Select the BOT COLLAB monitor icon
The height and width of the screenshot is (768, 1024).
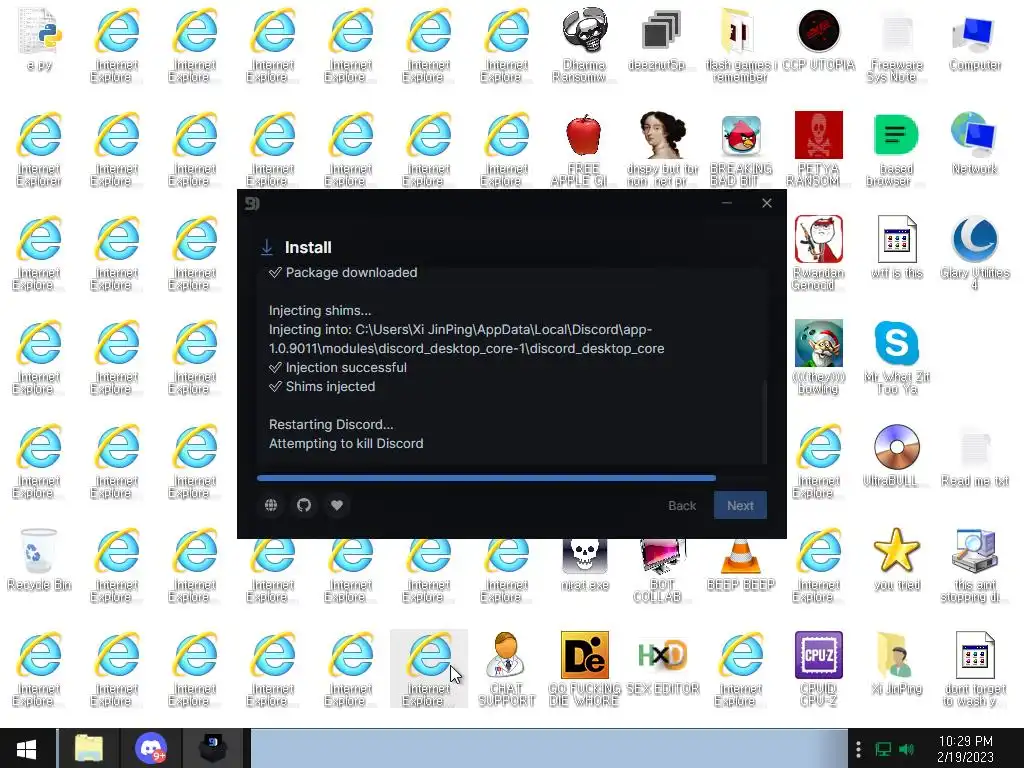662,570
